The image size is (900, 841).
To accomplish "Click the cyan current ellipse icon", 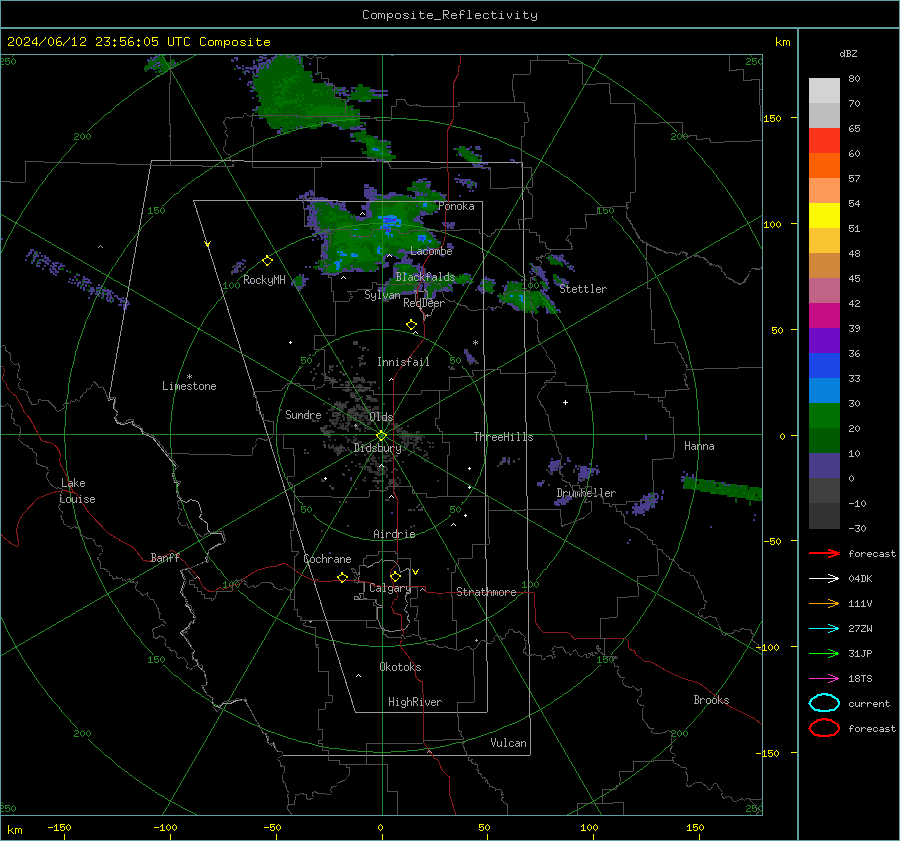I will tap(824, 703).
